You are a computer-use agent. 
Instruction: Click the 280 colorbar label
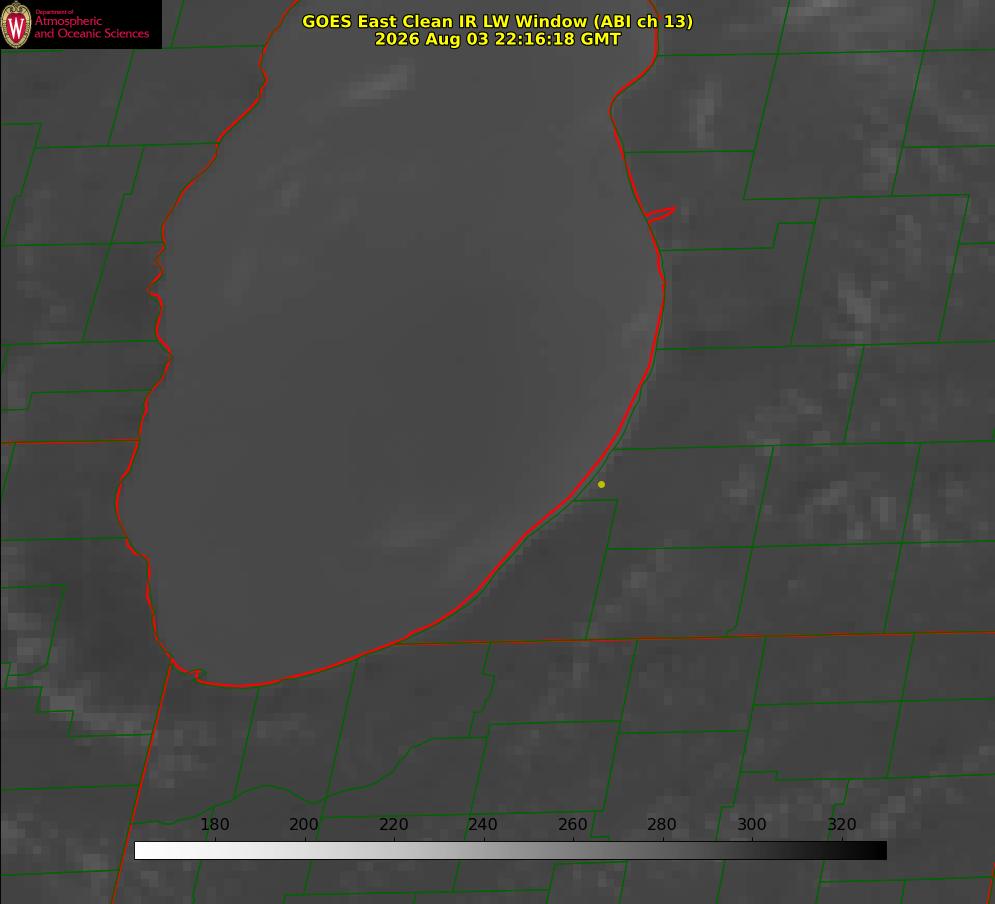pyautogui.click(x=662, y=824)
